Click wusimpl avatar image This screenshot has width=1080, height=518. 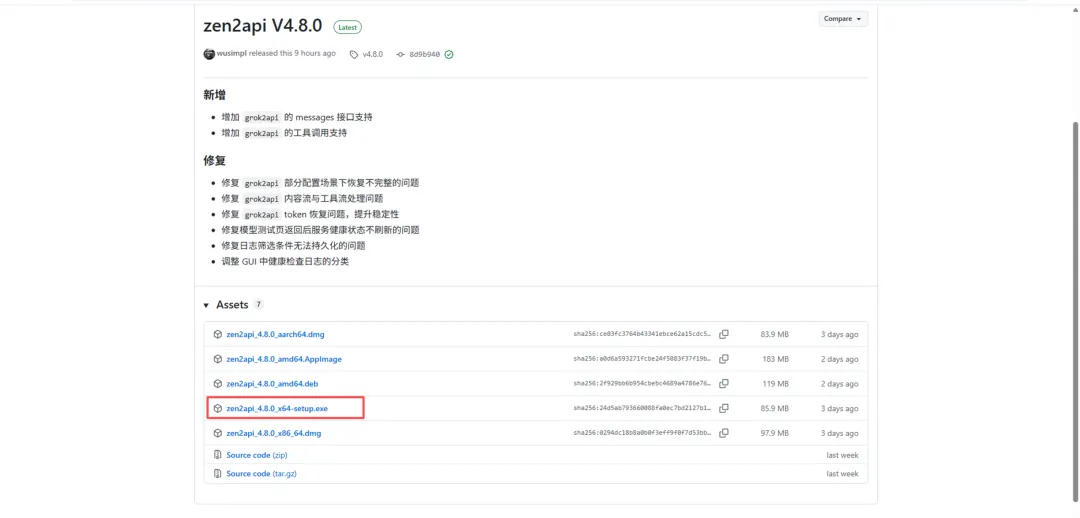click(209, 54)
